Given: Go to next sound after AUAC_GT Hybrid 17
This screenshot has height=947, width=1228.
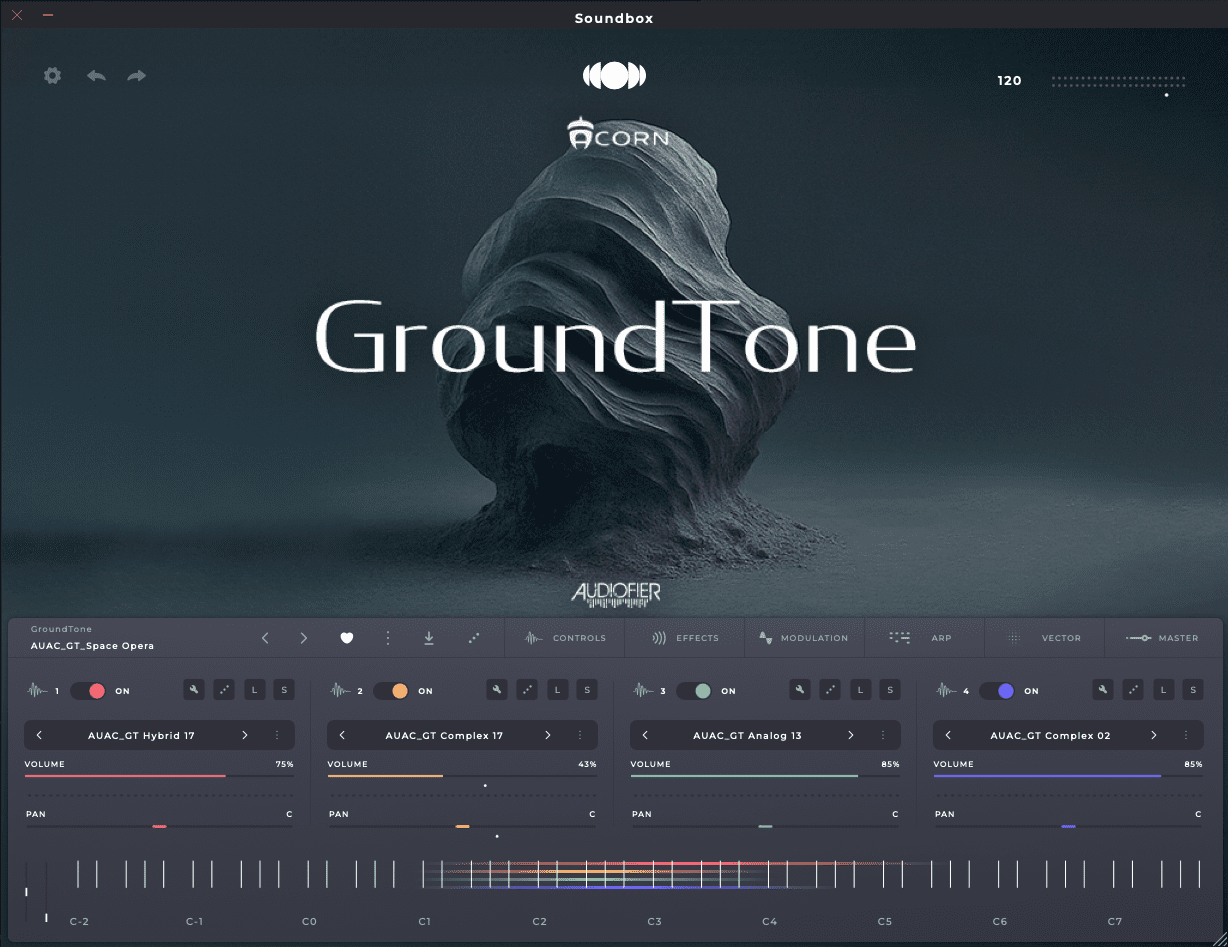Looking at the screenshot, I should click(245, 735).
